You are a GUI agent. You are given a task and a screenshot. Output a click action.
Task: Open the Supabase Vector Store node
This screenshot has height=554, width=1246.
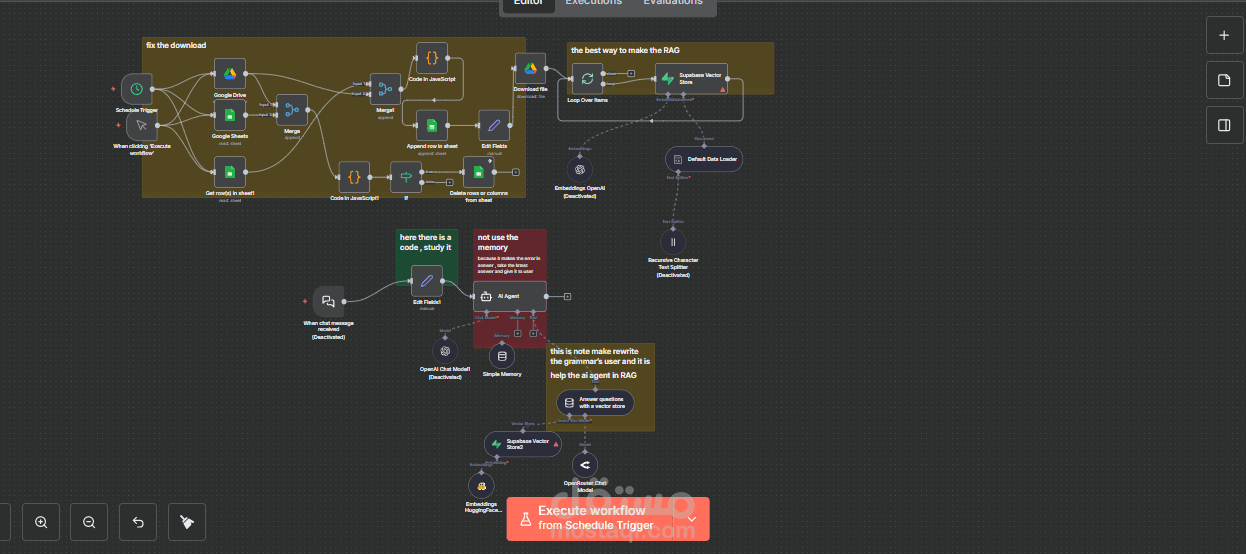tap(692, 78)
